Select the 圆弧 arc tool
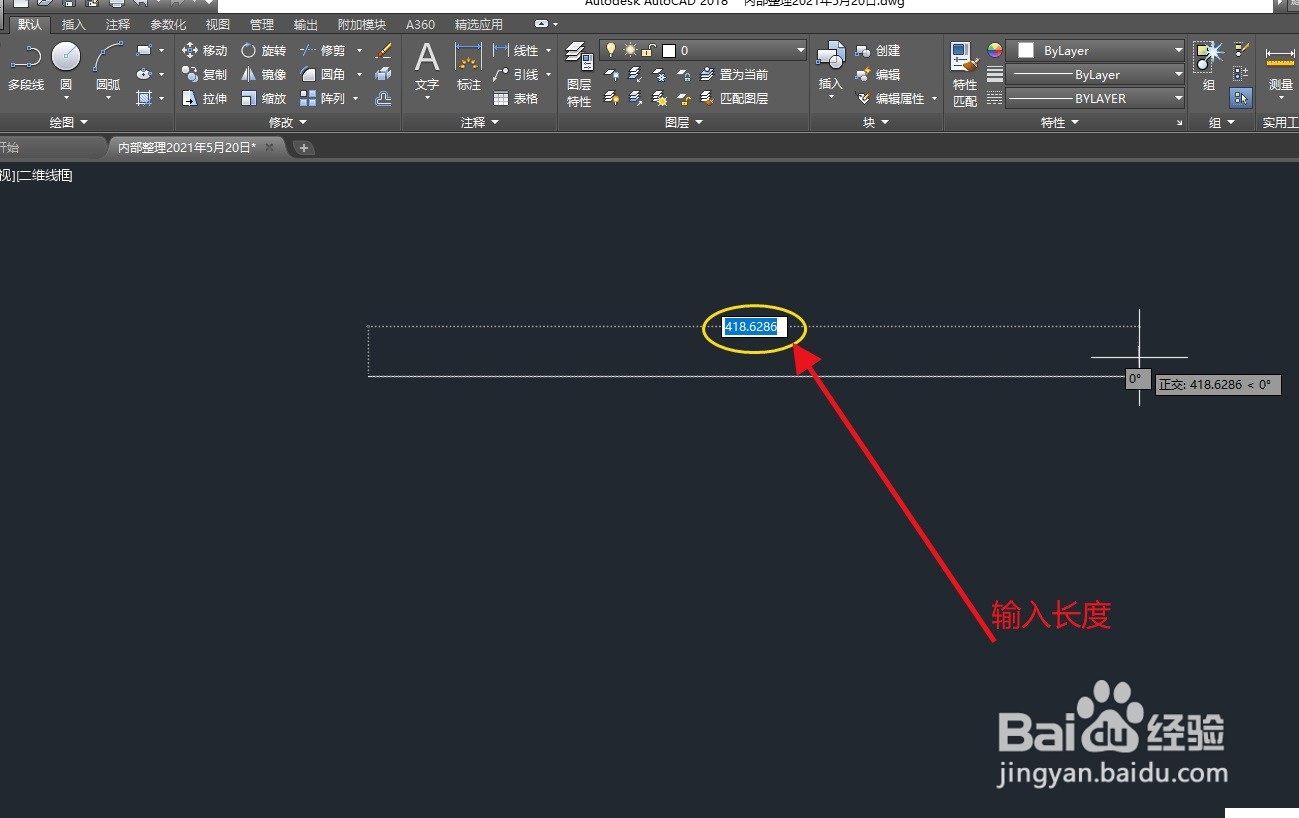 coord(108,67)
